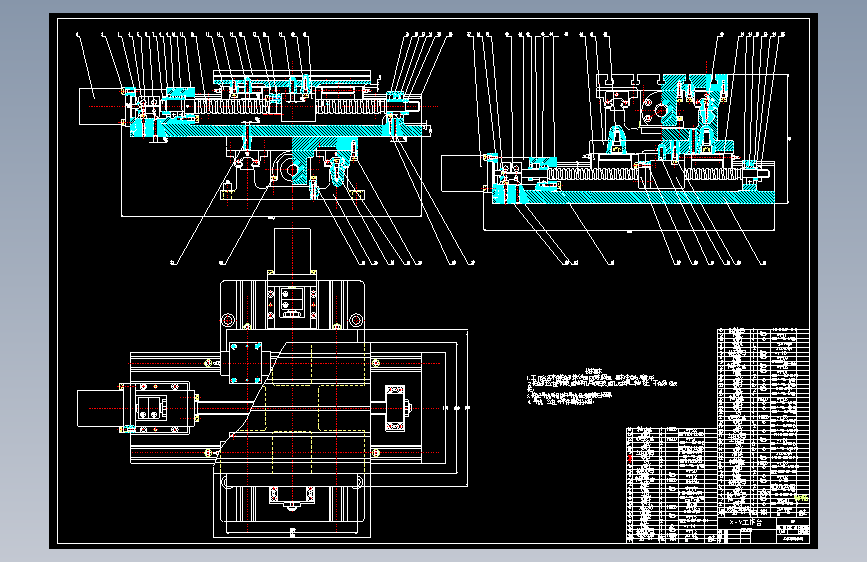The height and width of the screenshot is (562, 867).
Task: Select the left-side motor in the plan view
Action: coord(99,408)
